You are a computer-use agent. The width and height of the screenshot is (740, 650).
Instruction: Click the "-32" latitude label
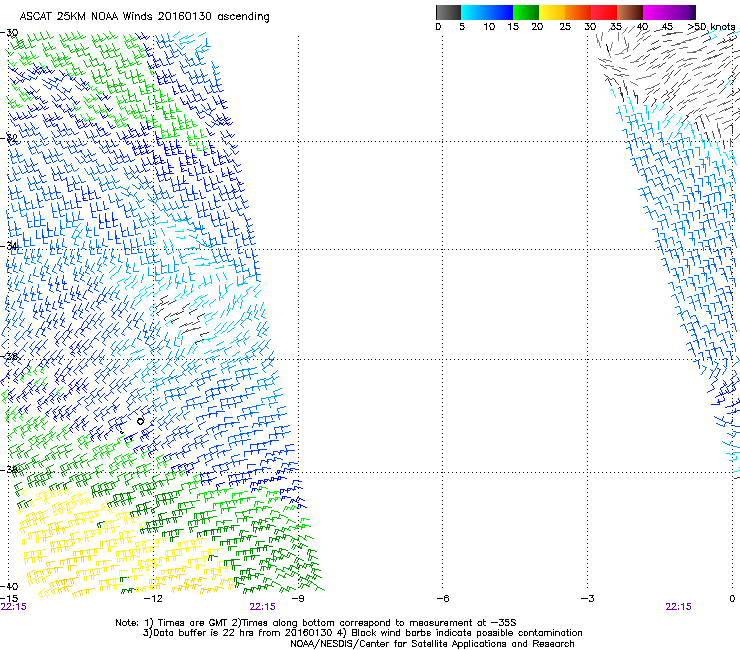(x=9, y=138)
